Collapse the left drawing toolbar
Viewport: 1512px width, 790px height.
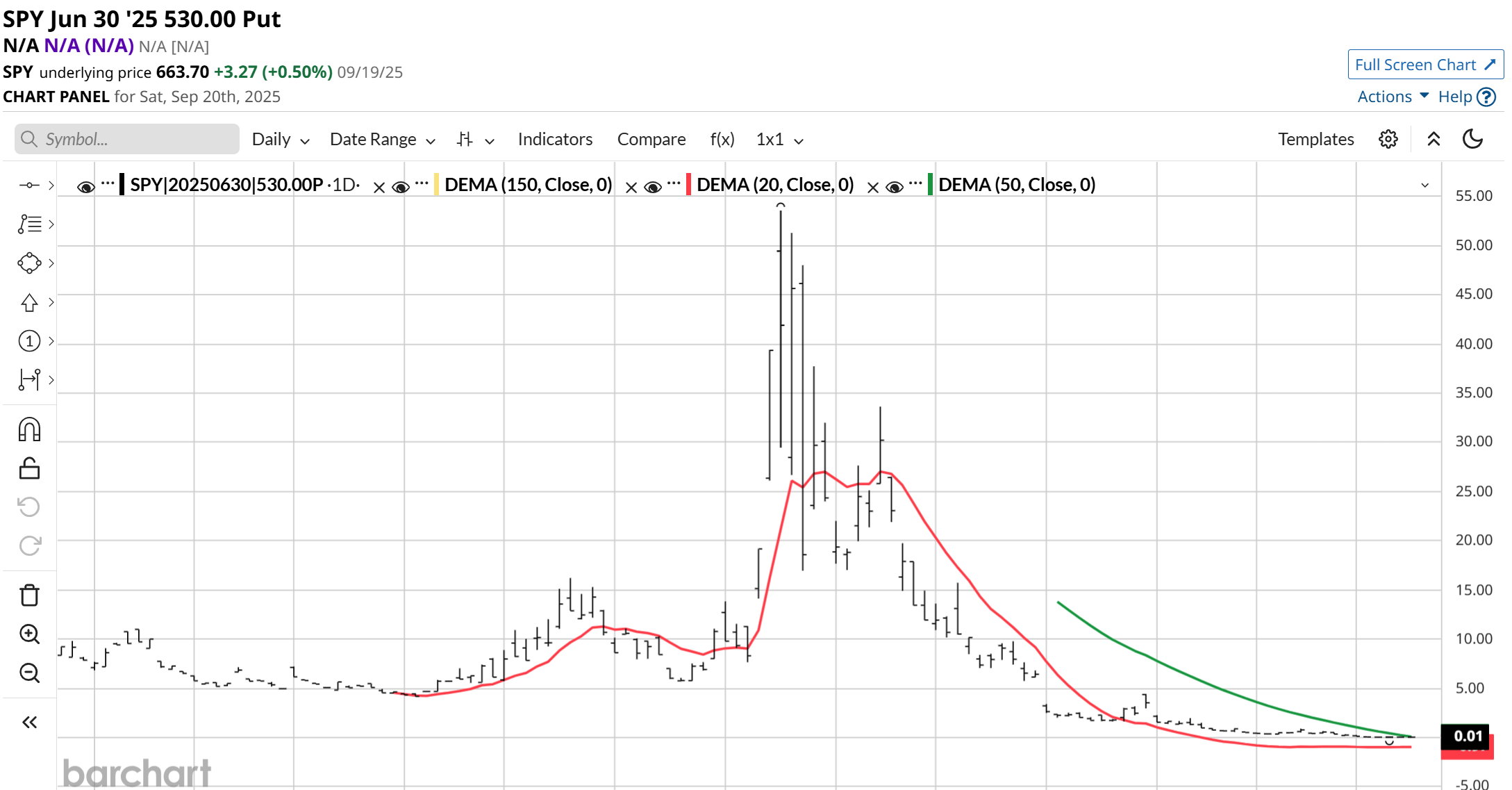28,721
